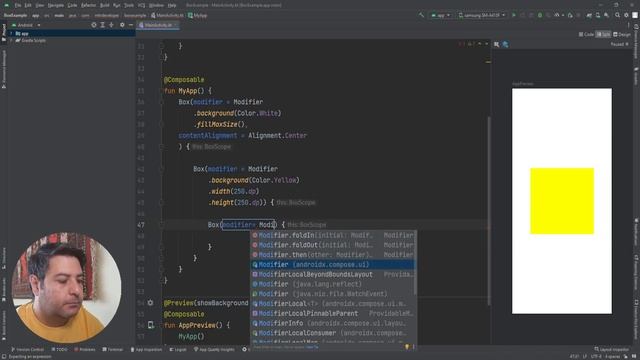The height and width of the screenshot is (360, 640).
Task: Run the app with the green play icon
Action: [514, 15]
